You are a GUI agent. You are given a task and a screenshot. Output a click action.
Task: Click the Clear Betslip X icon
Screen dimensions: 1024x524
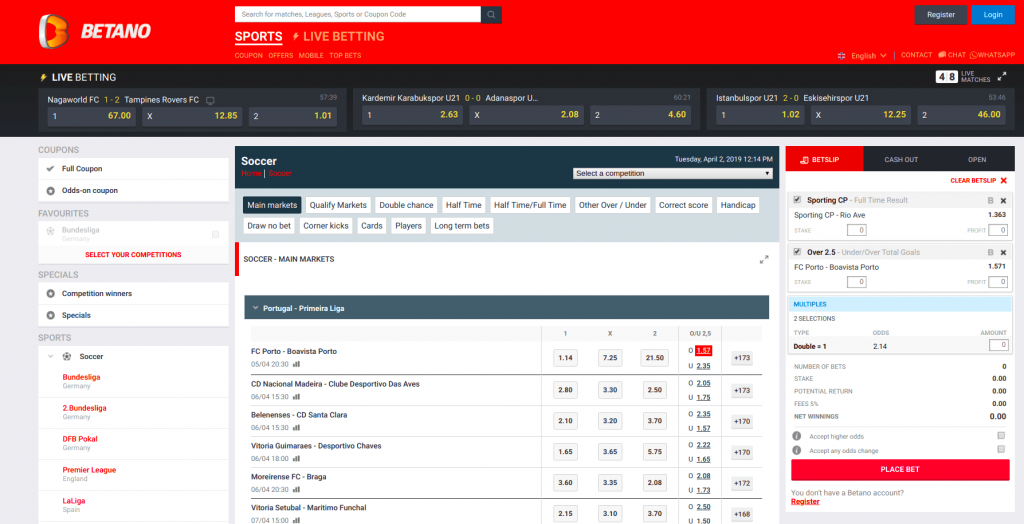[1004, 180]
